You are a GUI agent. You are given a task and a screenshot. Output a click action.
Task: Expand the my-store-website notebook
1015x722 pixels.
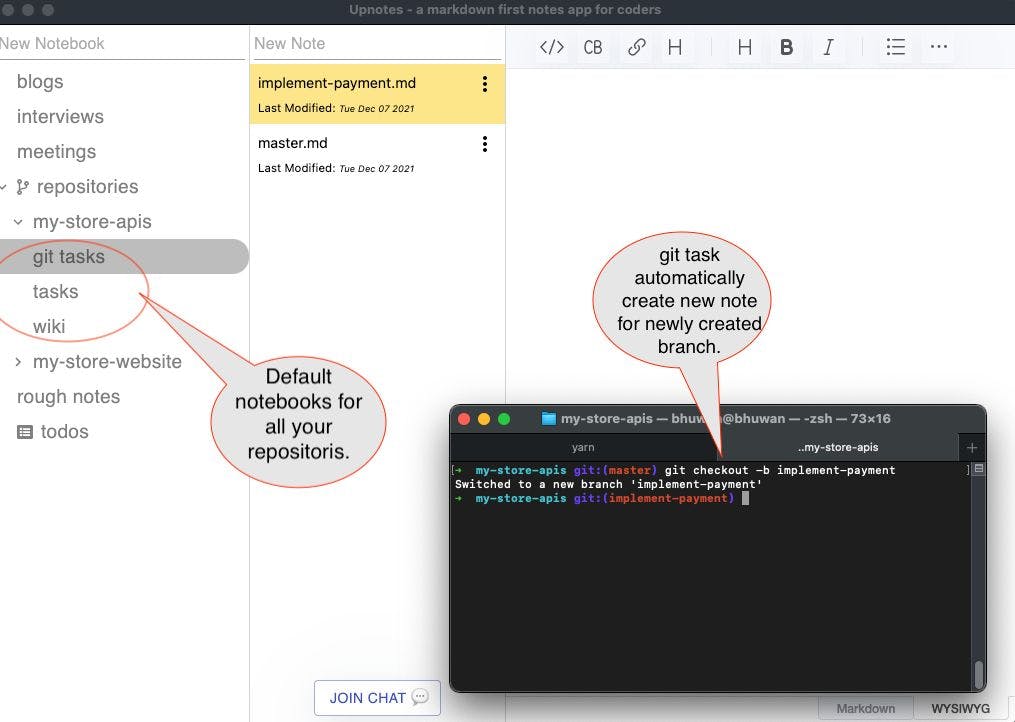pyautogui.click(x=17, y=361)
